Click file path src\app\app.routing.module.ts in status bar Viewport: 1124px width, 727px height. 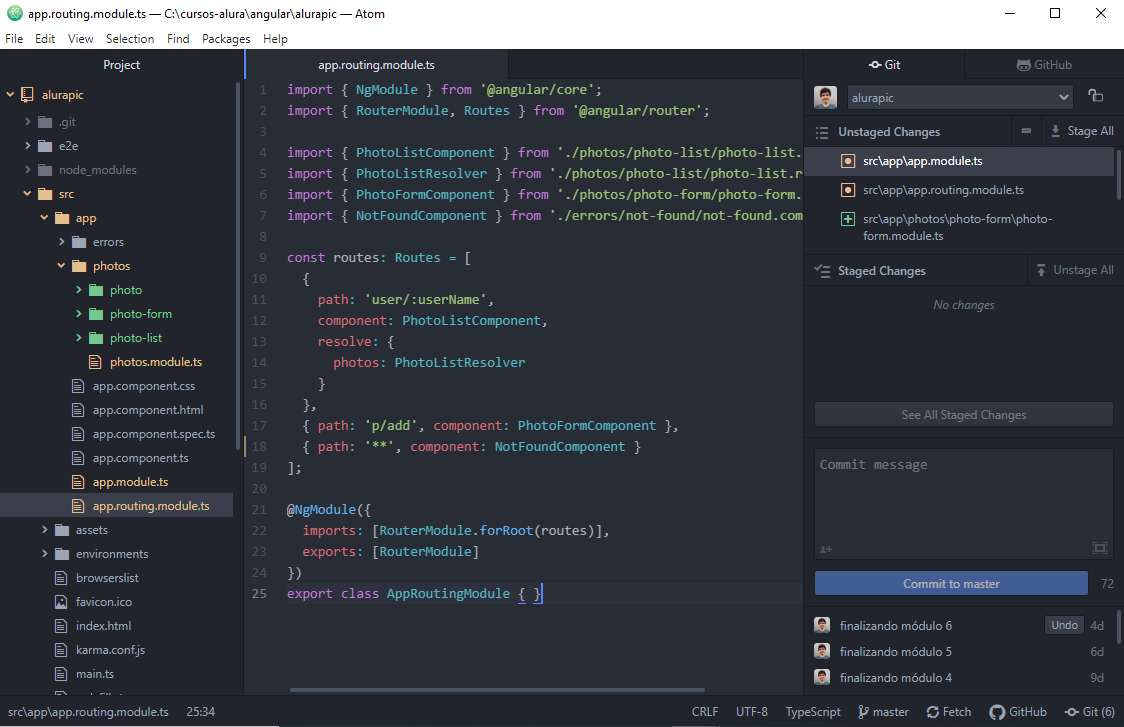(x=88, y=711)
